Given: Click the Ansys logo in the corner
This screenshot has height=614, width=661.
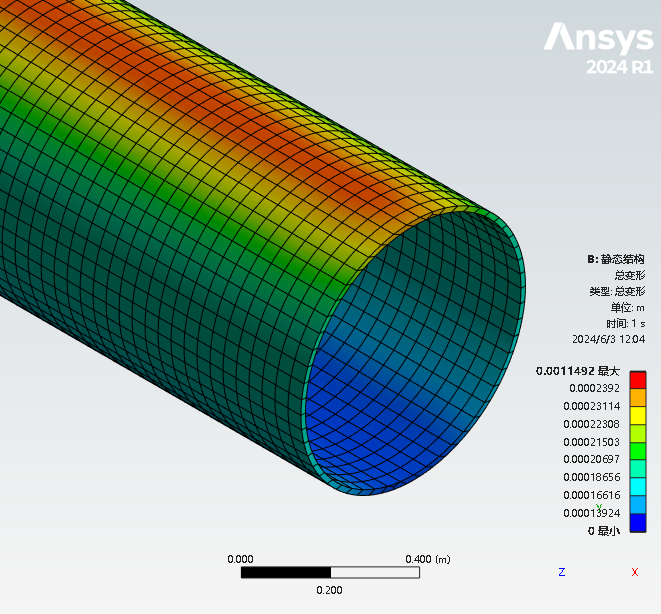Looking at the screenshot, I should [x=597, y=38].
